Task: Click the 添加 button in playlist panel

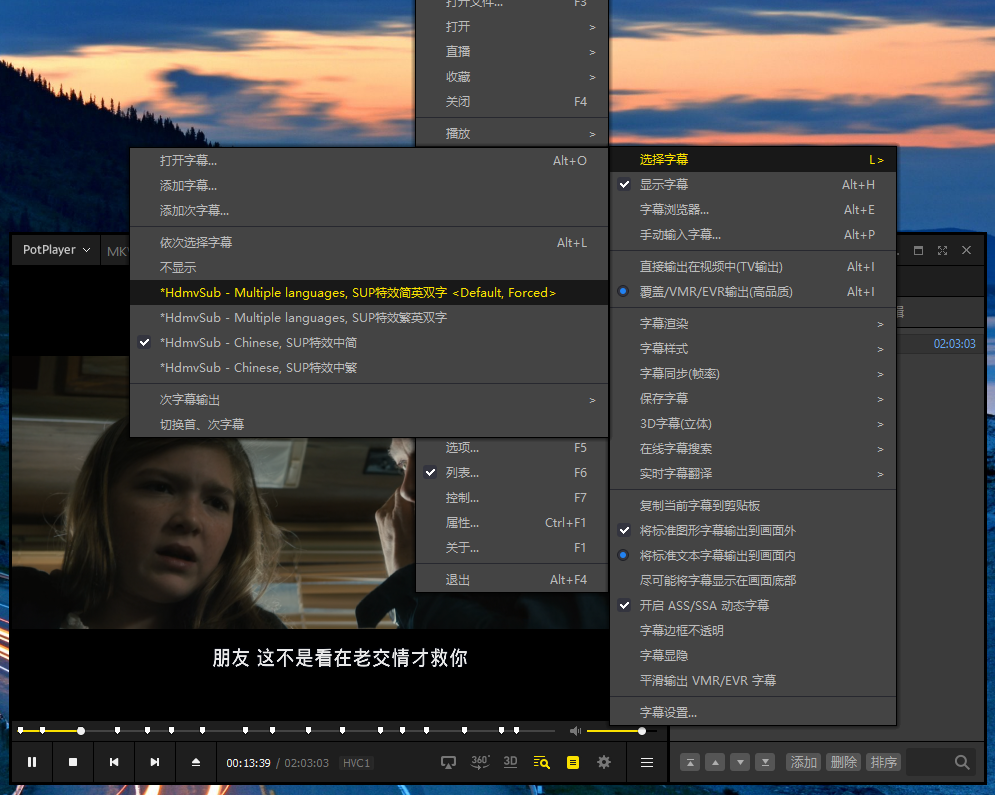Action: click(x=804, y=762)
